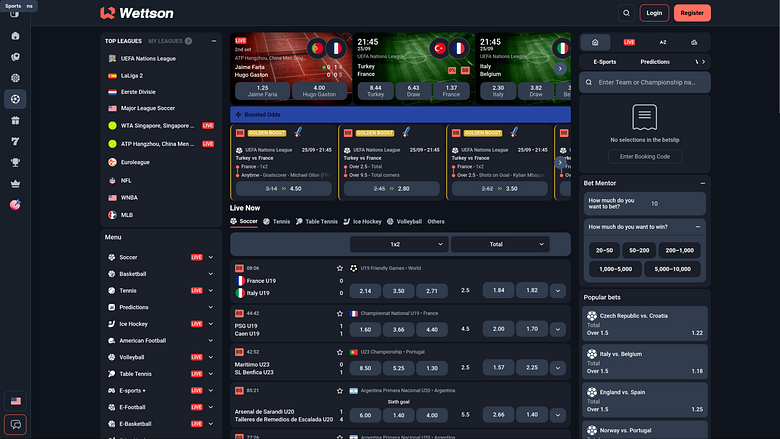This screenshot has height=439, width=780.
Task: Click the fourth icon in right panel tabs
Action: coord(694,42)
